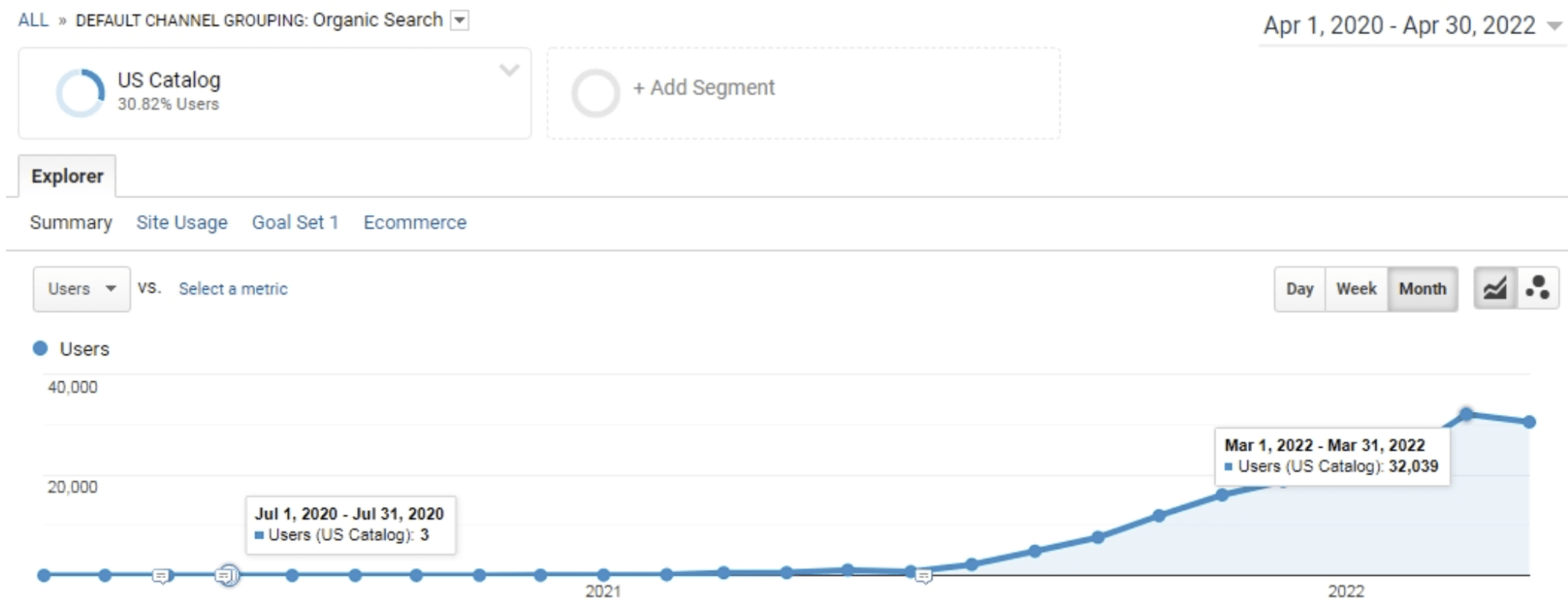Set graph interval to Month
Viewport: 1568px width, 607px height.
point(1422,289)
